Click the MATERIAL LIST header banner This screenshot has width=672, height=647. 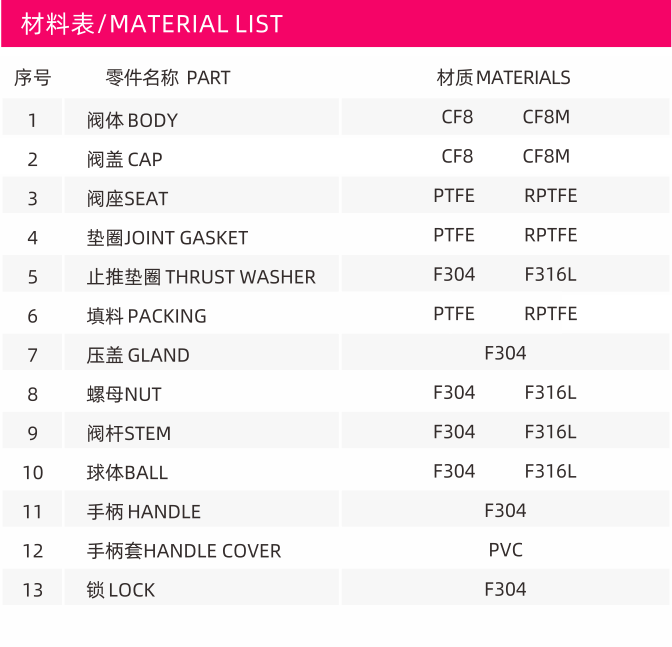point(336,24)
